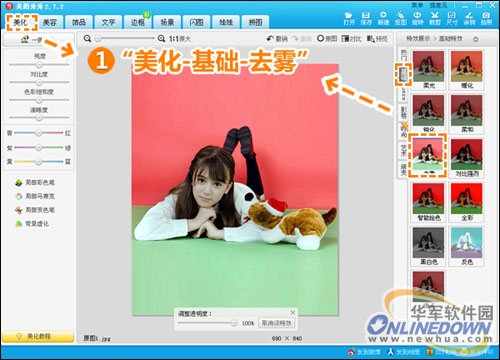Show the 原图 (Original) view
Image resolution: width=500 pixels, height=360 pixels.
coord(327,39)
